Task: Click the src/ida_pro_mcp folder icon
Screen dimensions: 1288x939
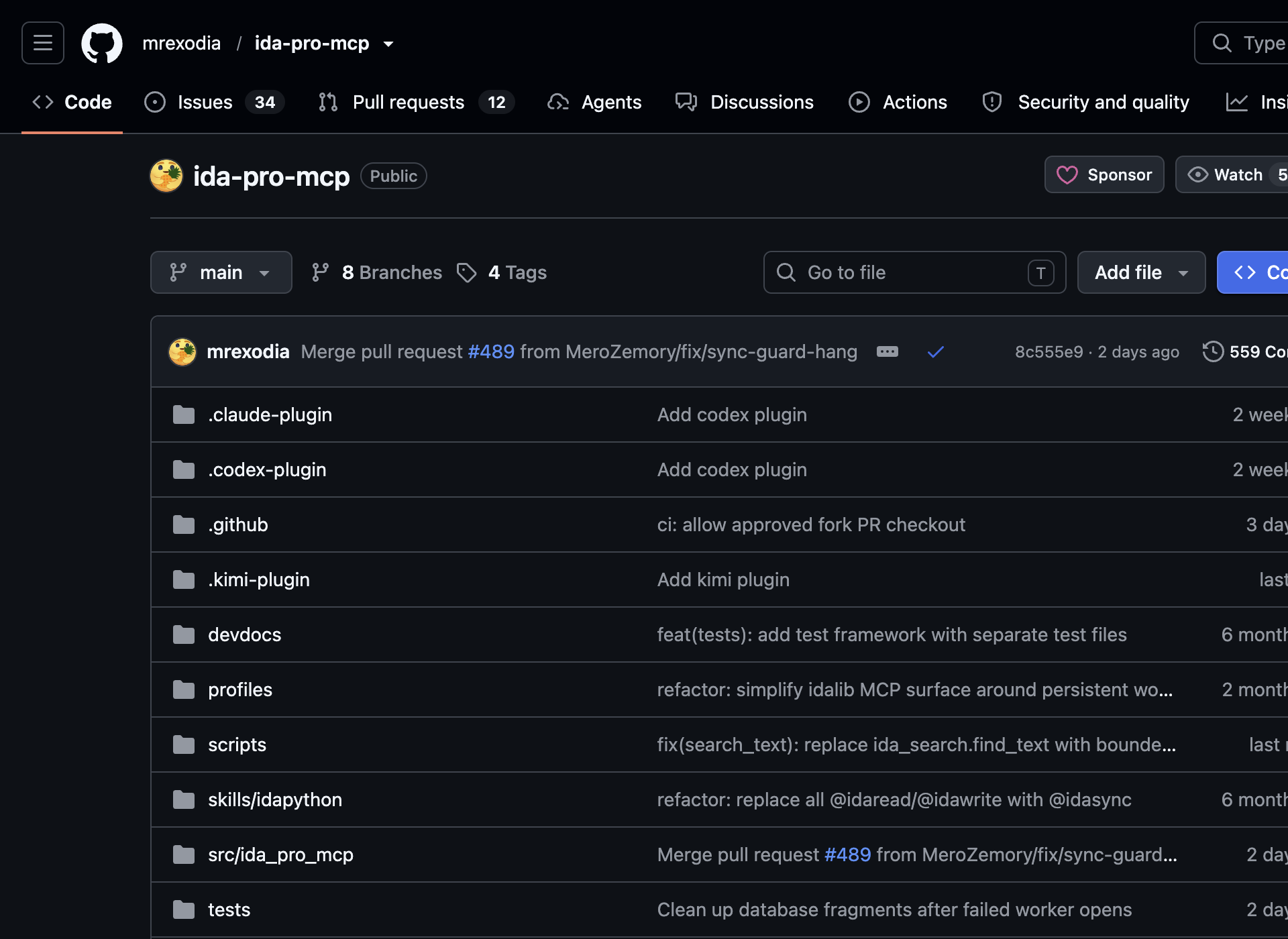Action: tap(184, 854)
